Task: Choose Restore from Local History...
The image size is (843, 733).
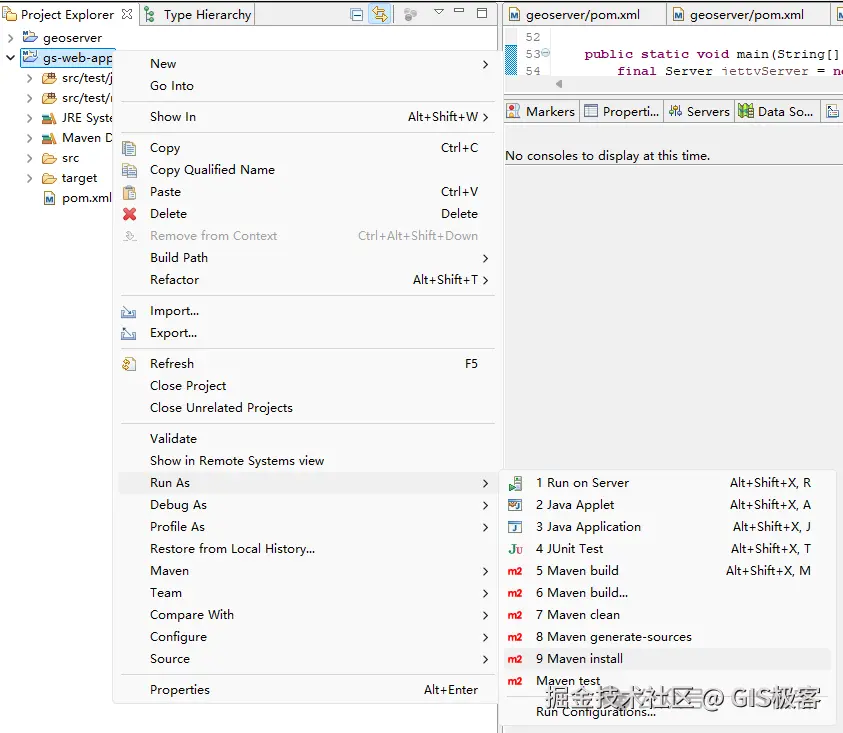Action: (x=308, y=549)
